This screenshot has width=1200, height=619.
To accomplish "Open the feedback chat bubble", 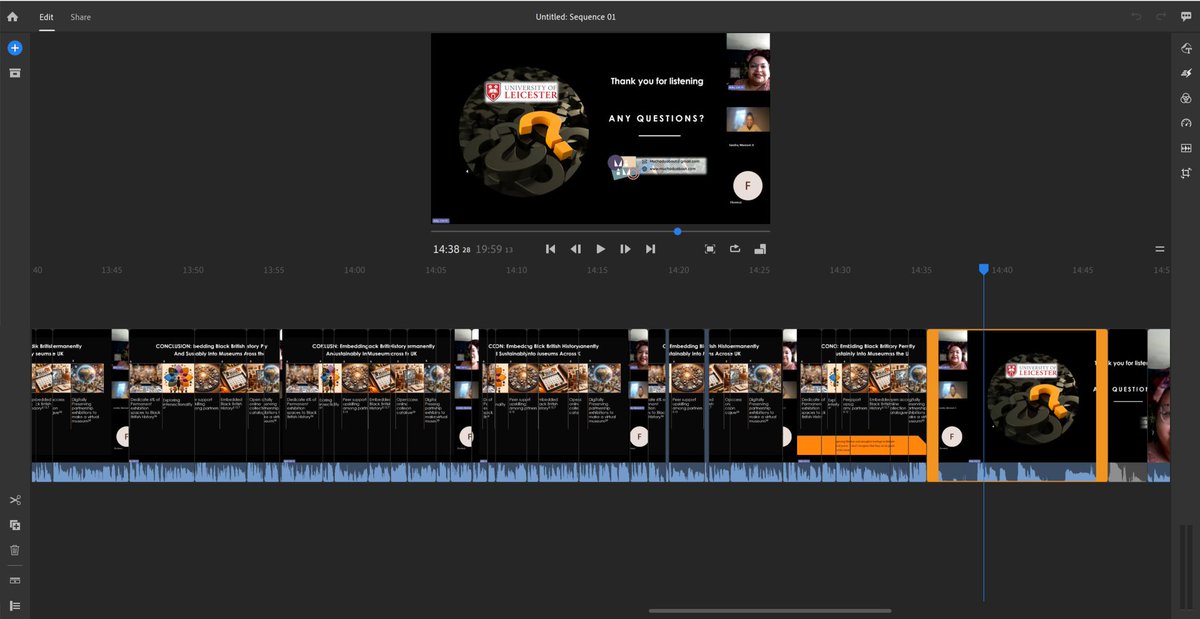I will click(x=1186, y=17).
